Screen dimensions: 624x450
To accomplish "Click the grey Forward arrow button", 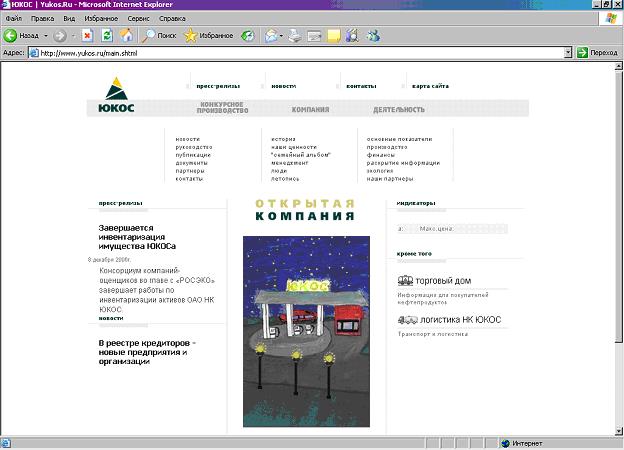I will coord(60,36).
